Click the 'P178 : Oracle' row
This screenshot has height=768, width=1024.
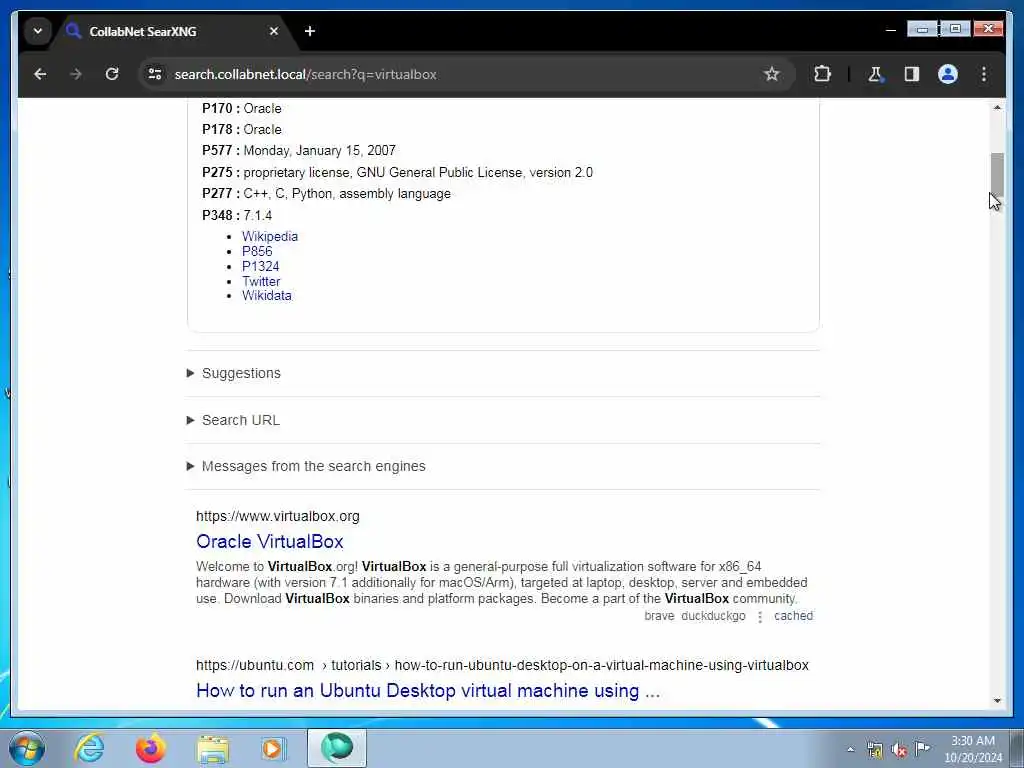242,129
